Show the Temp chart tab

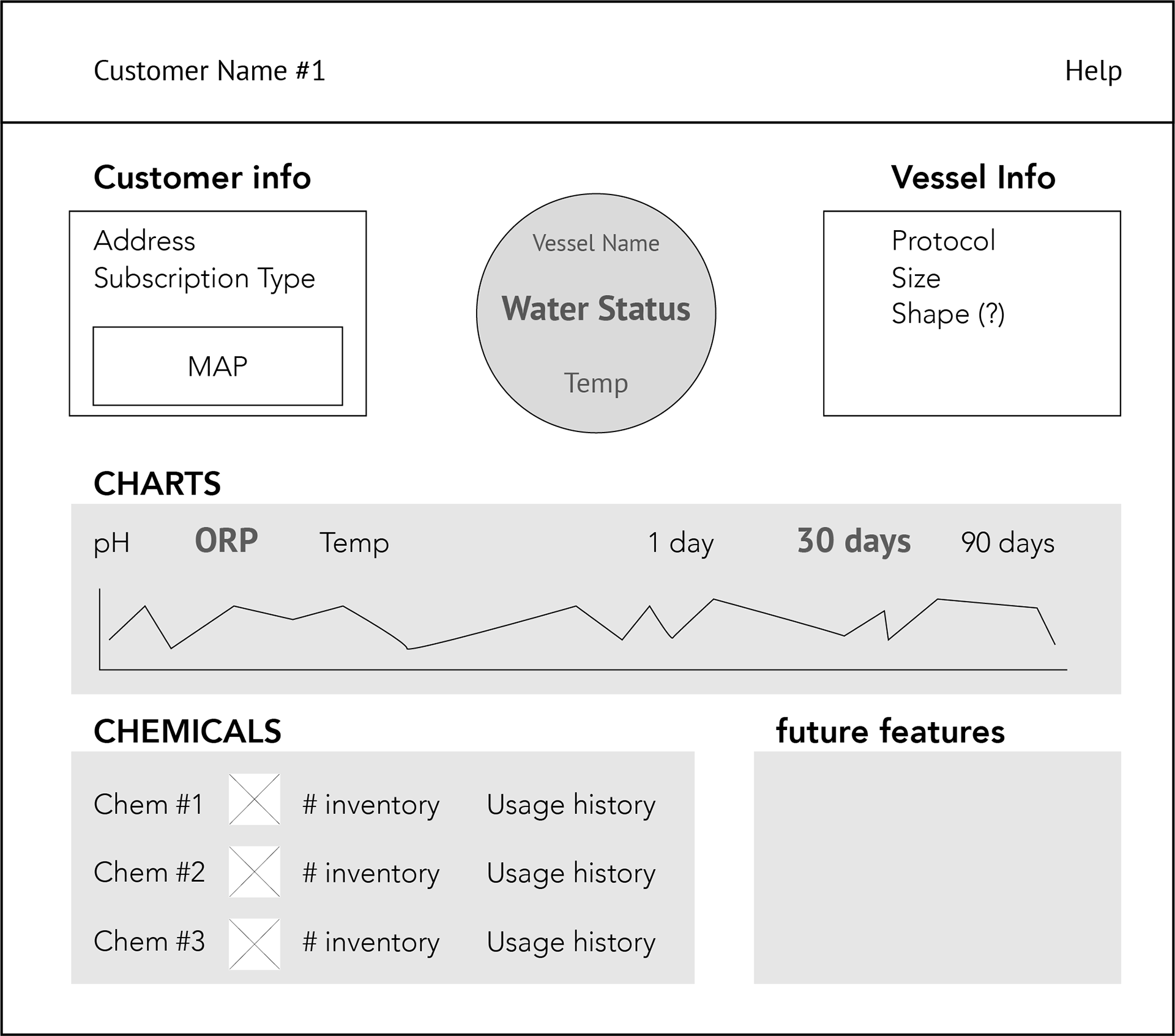pyautogui.click(x=354, y=543)
